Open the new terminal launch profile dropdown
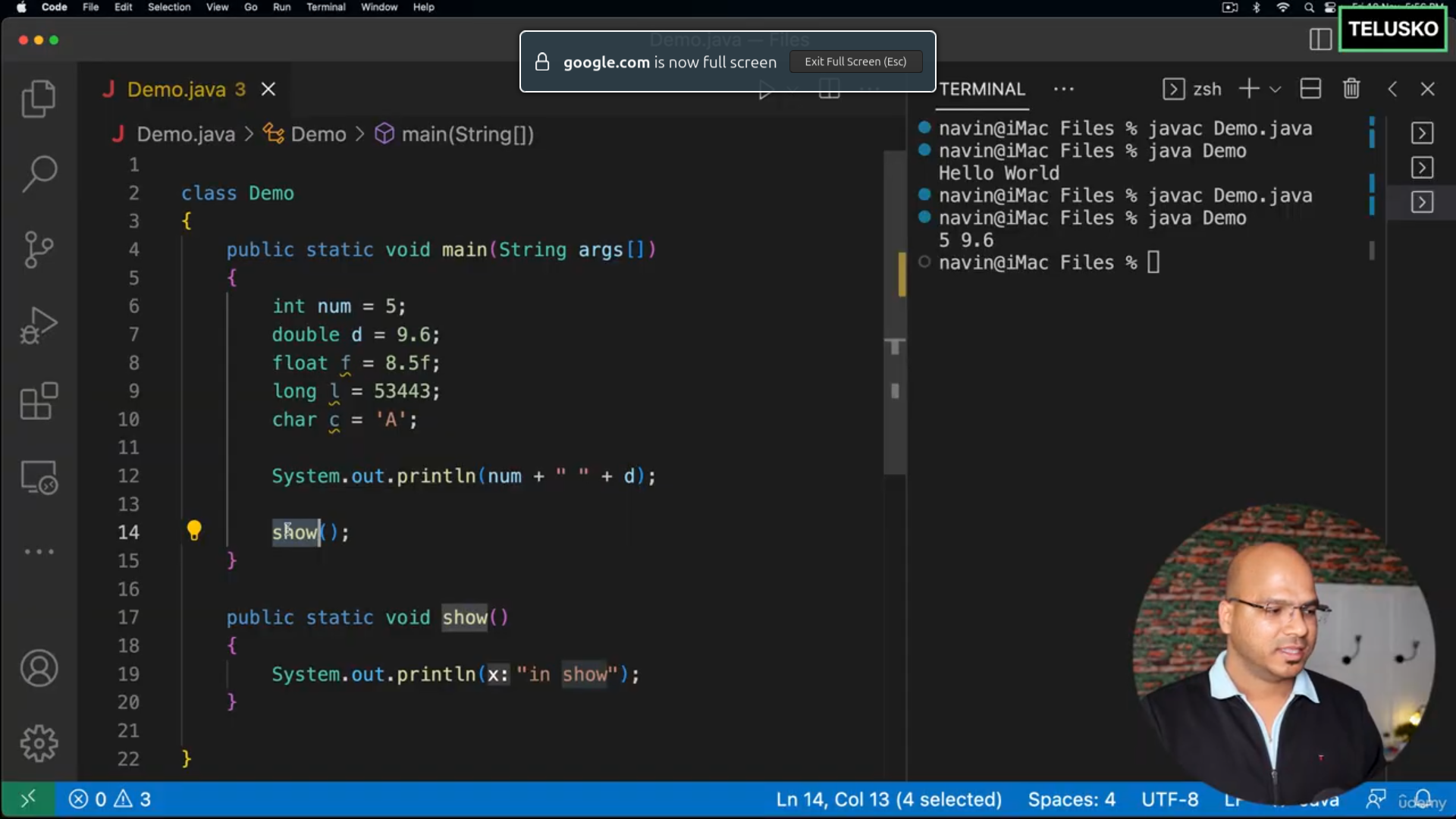 tap(1276, 89)
